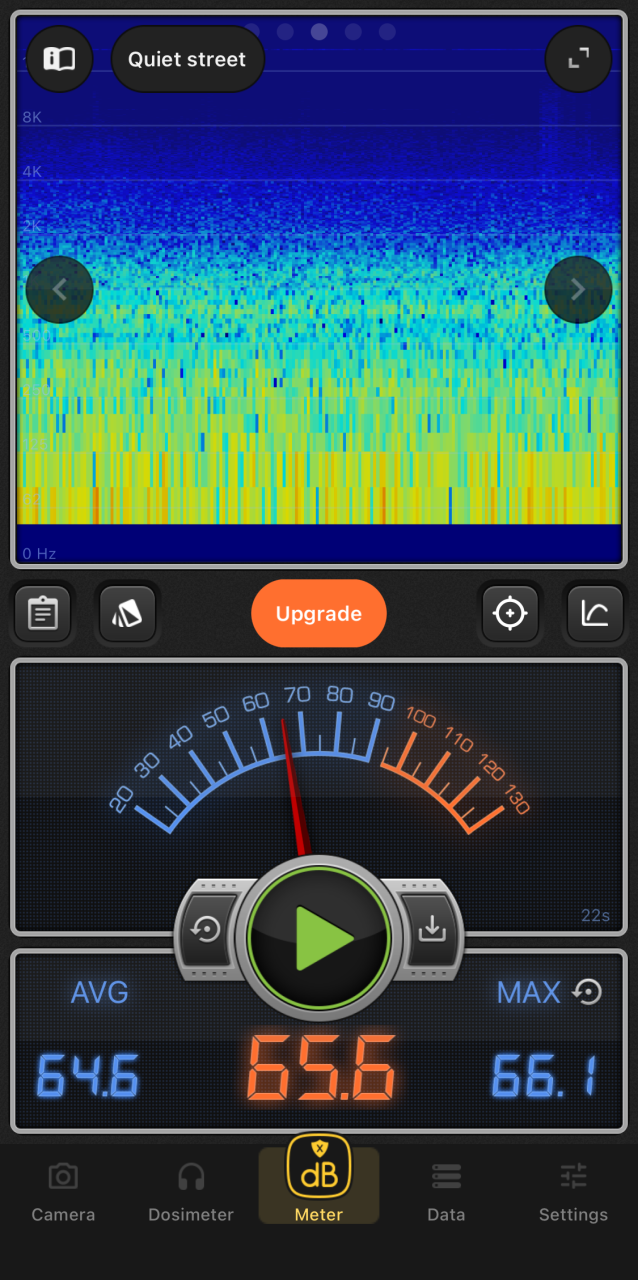Go to next chart with right arrow
Viewport: 638px width, 1280px height.
[578, 290]
